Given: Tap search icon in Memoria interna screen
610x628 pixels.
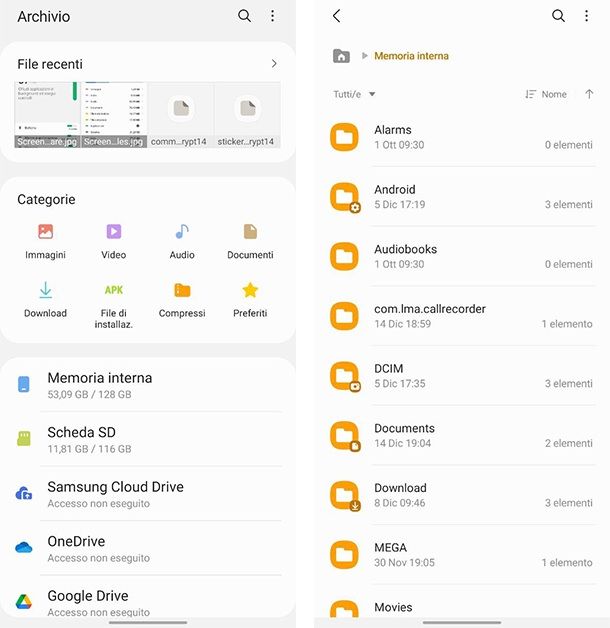Looking at the screenshot, I should point(558,16).
